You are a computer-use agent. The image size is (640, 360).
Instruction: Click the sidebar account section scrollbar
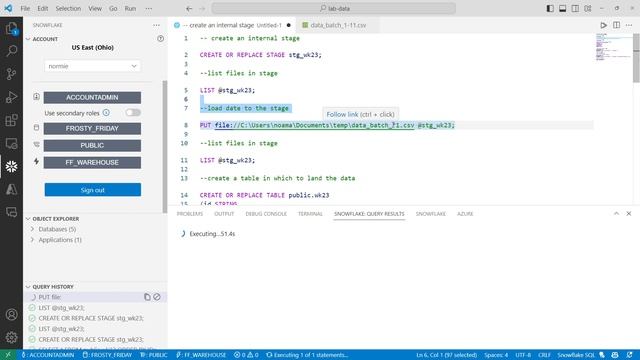click(164, 147)
